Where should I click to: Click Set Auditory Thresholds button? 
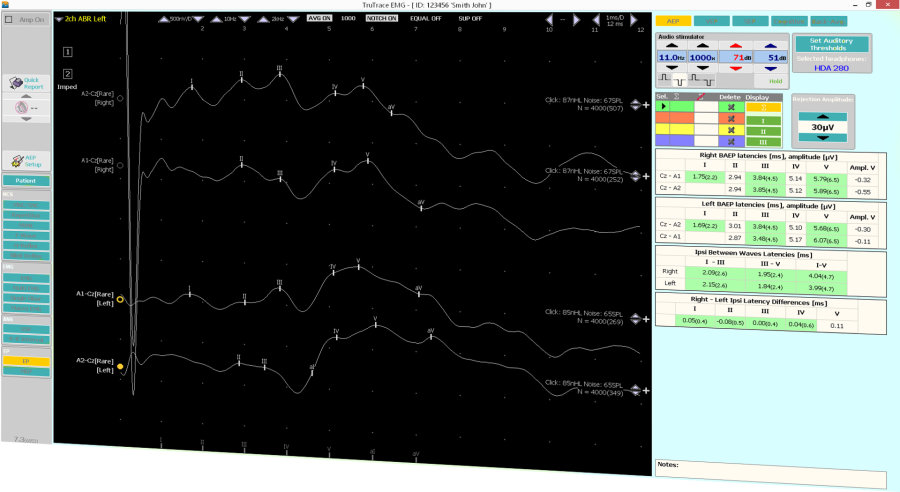click(x=831, y=44)
